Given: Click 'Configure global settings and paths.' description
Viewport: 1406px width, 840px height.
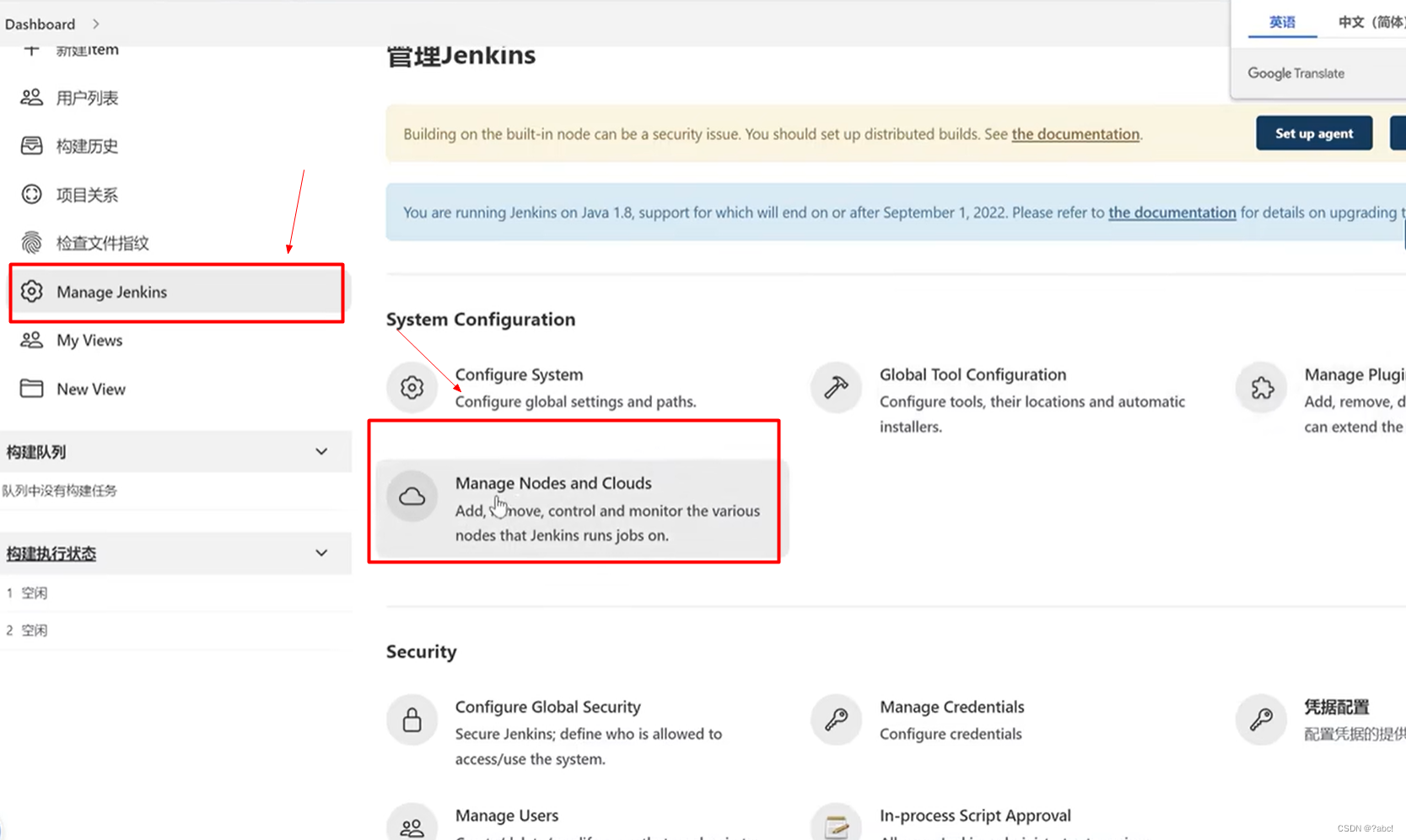Looking at the screenshot, I should click(x=576, y=401).
